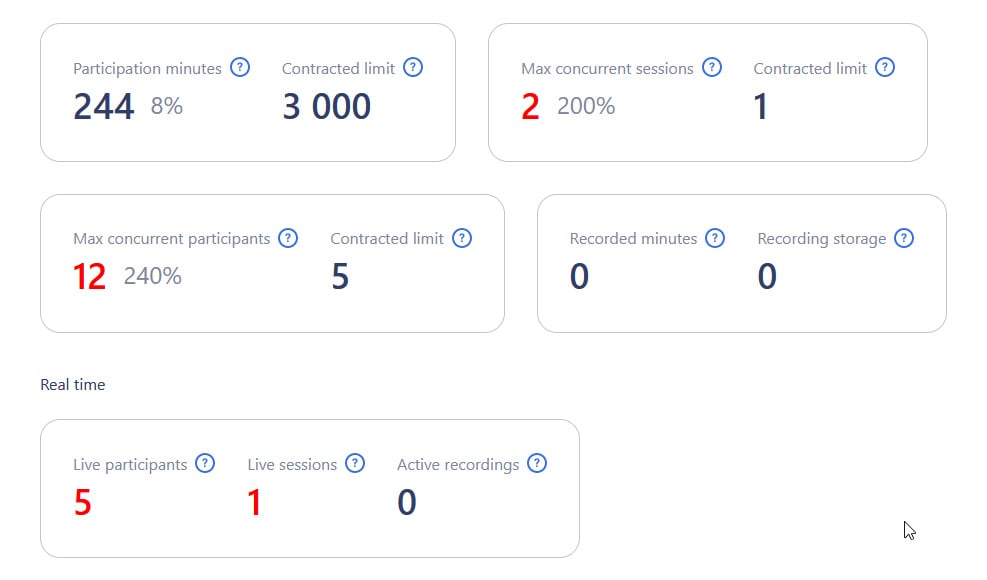987x580 pixels.
Task: Click help icon beside Participation minutes
Action: 240,68
